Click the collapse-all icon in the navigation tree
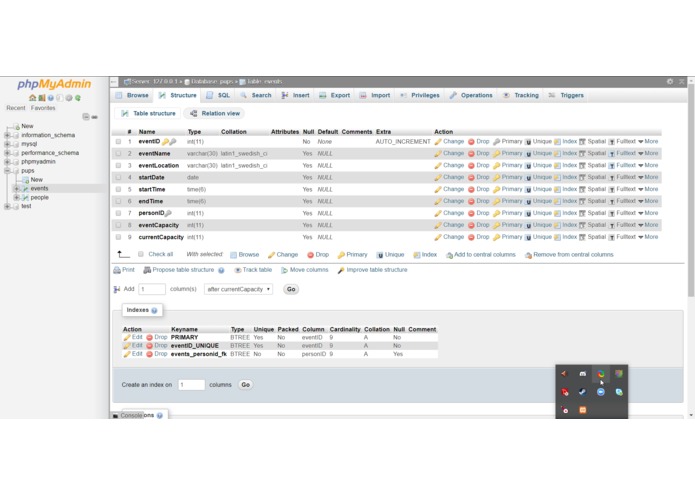This screenshot has height=494, width=695. tap(86, 117)
